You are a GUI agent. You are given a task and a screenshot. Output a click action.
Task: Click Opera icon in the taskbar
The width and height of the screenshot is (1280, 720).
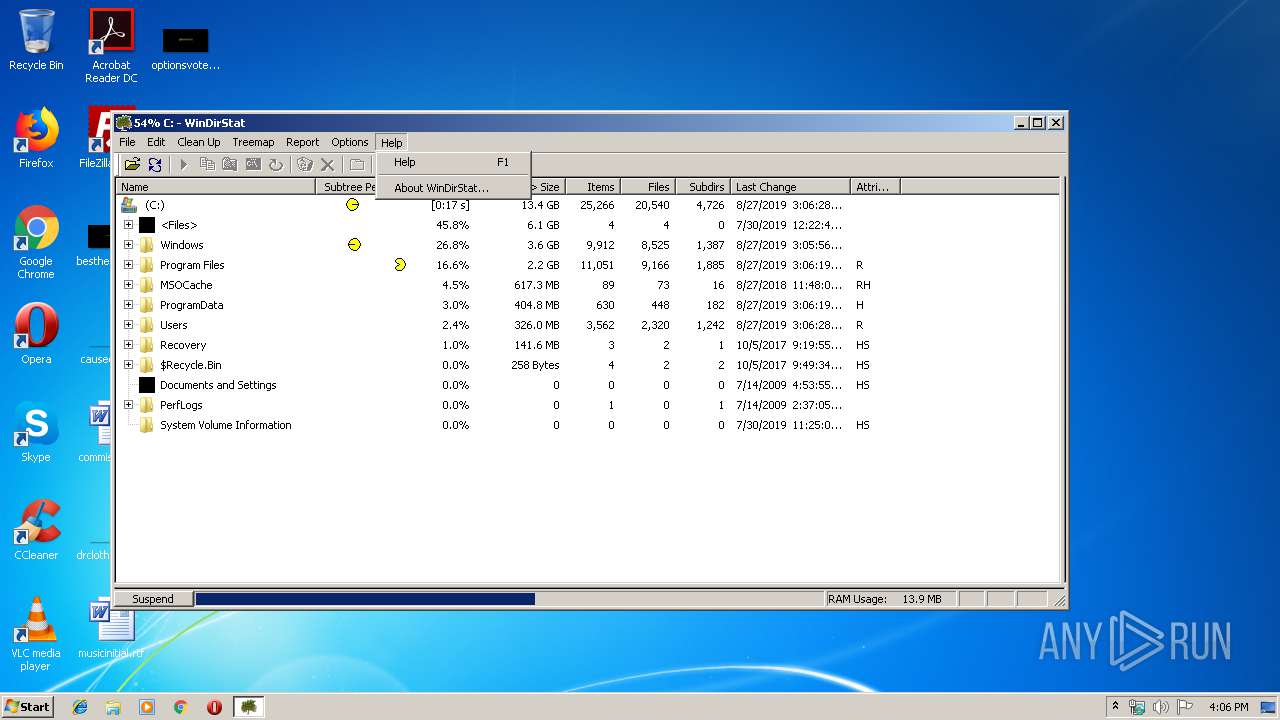point(214,707)
